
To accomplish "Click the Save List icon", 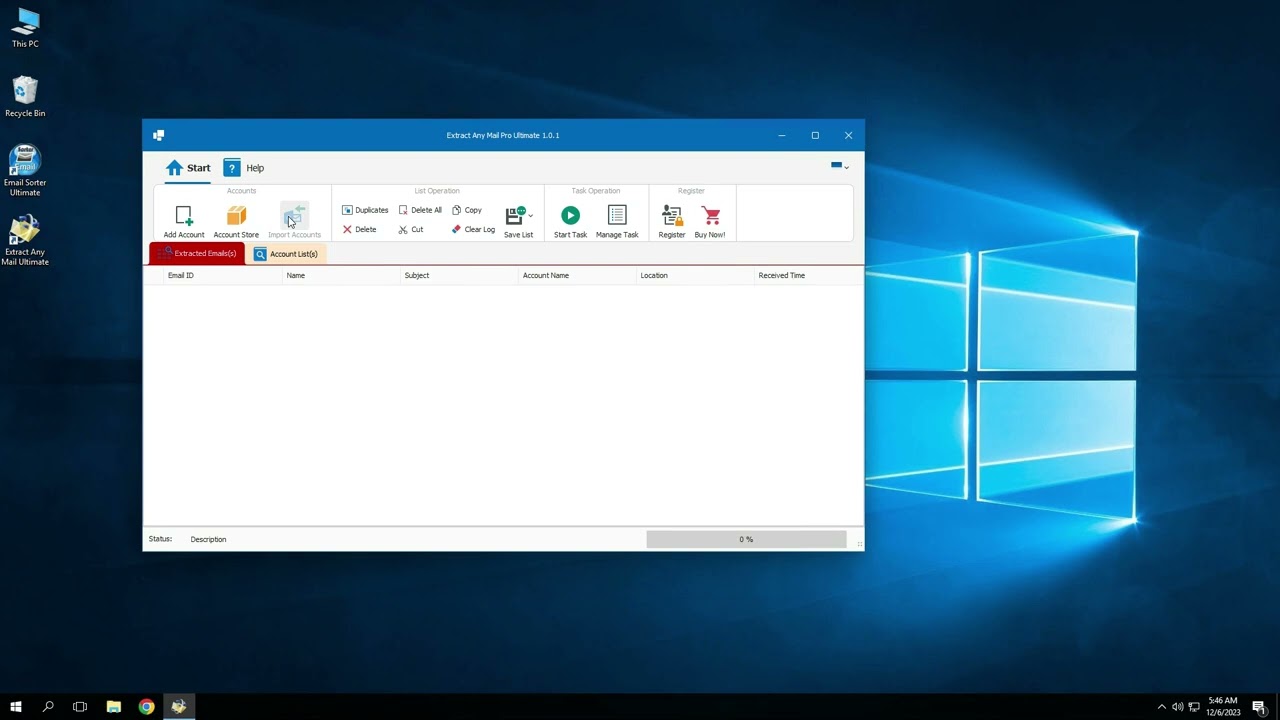I will coord(515,216).
